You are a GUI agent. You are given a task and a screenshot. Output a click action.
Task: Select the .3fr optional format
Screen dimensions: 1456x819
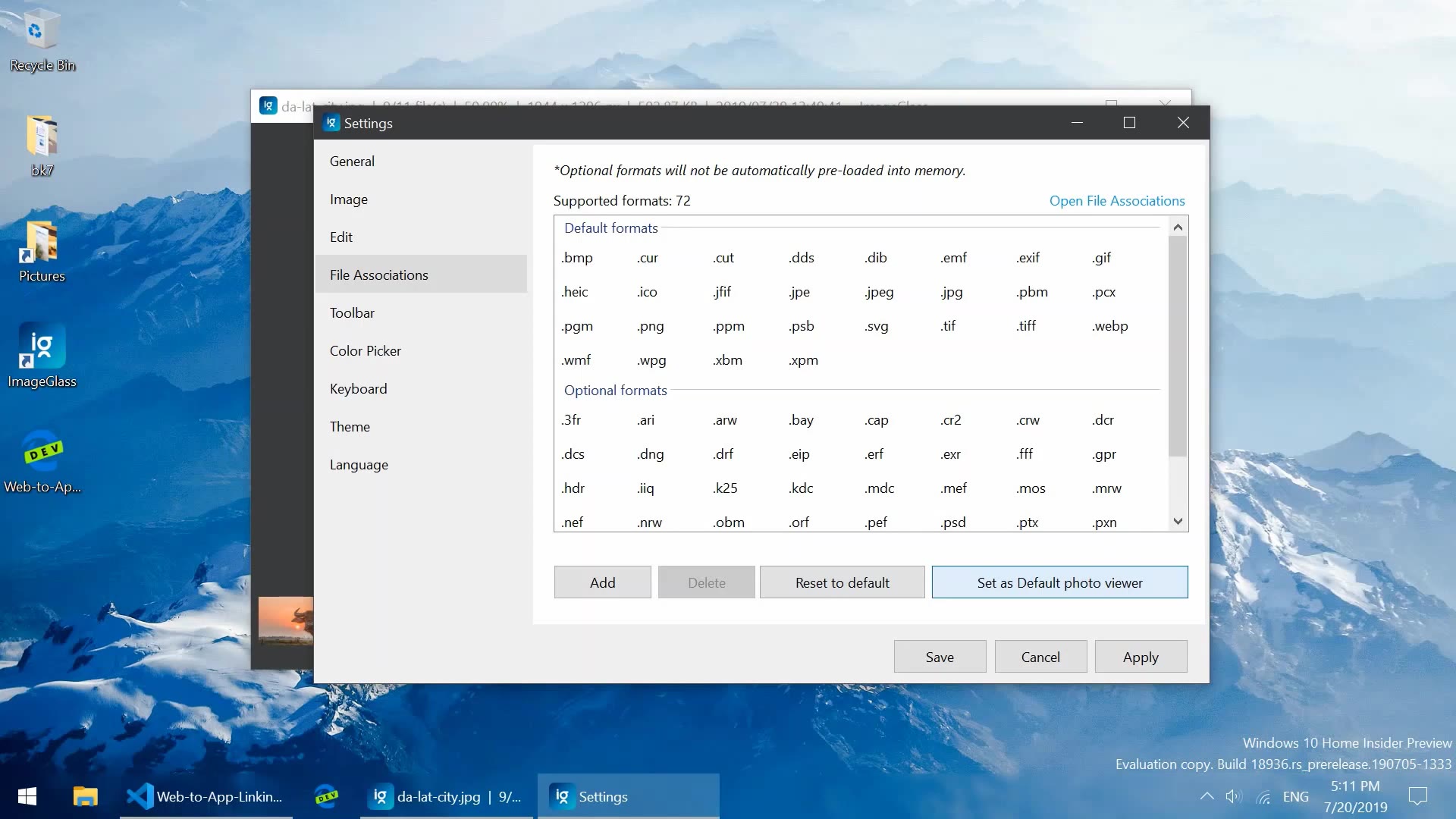click(572, 420)
